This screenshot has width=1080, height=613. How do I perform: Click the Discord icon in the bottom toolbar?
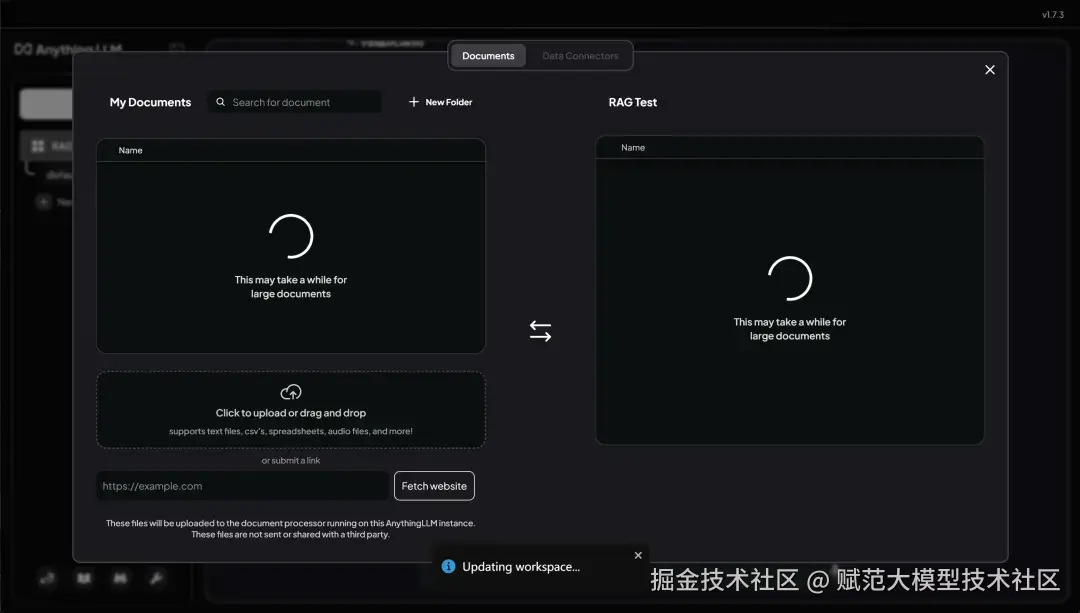tap(121, 578)
